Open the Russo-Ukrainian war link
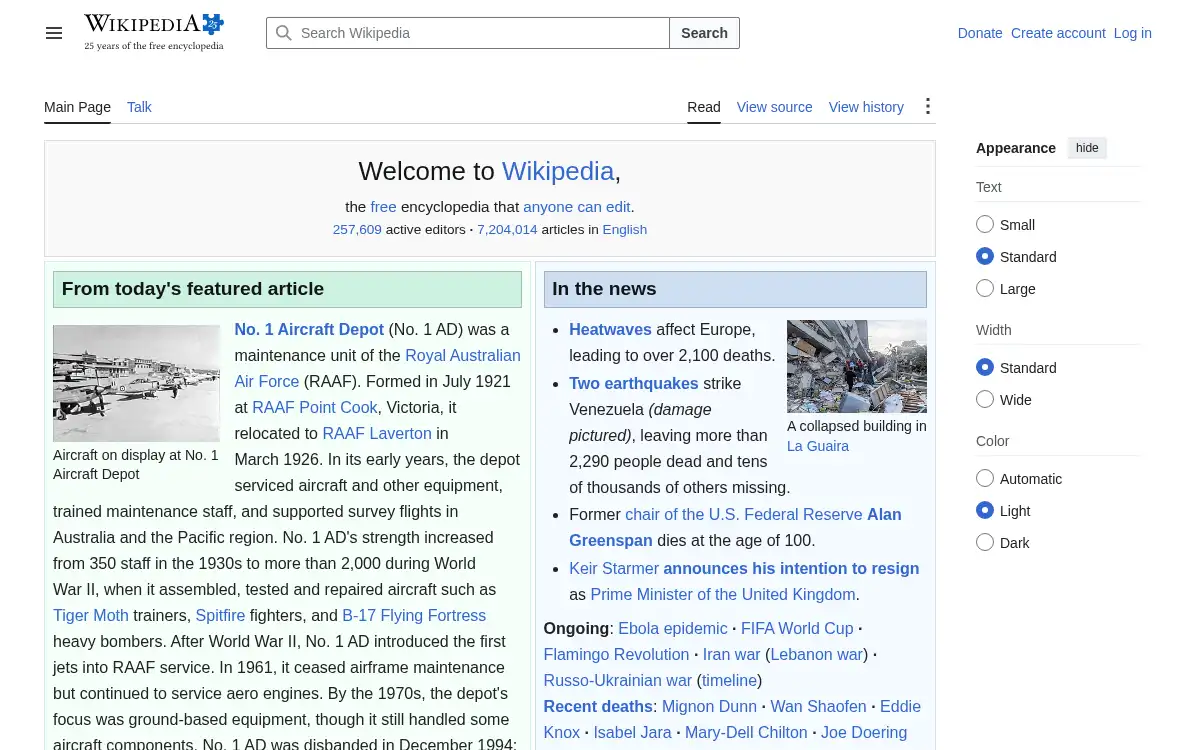The width and height of the screenshot is (1200, 750). (618, 680)
